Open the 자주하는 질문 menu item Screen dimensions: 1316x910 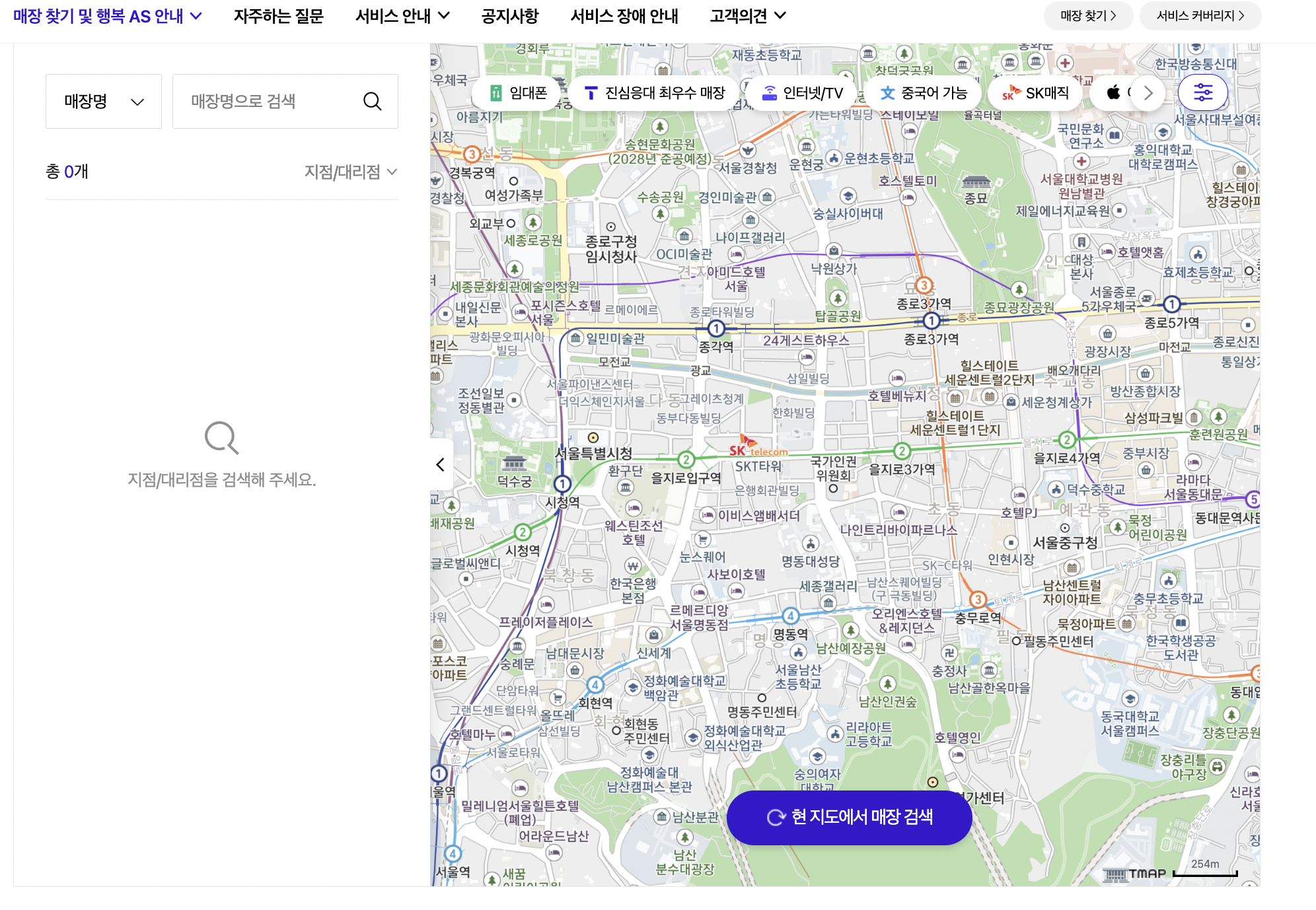(x=278, y=16)
